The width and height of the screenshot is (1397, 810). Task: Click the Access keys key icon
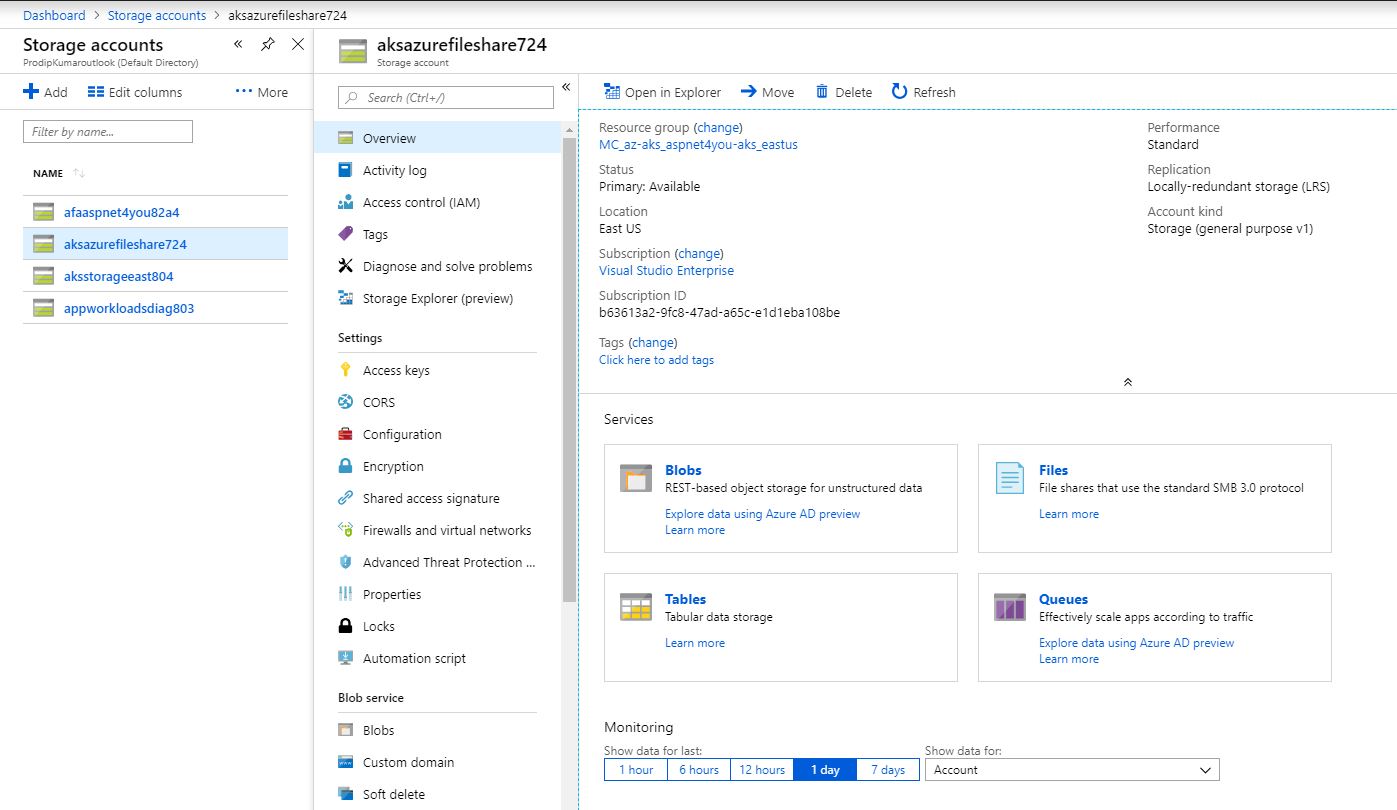tap(345, 370)
